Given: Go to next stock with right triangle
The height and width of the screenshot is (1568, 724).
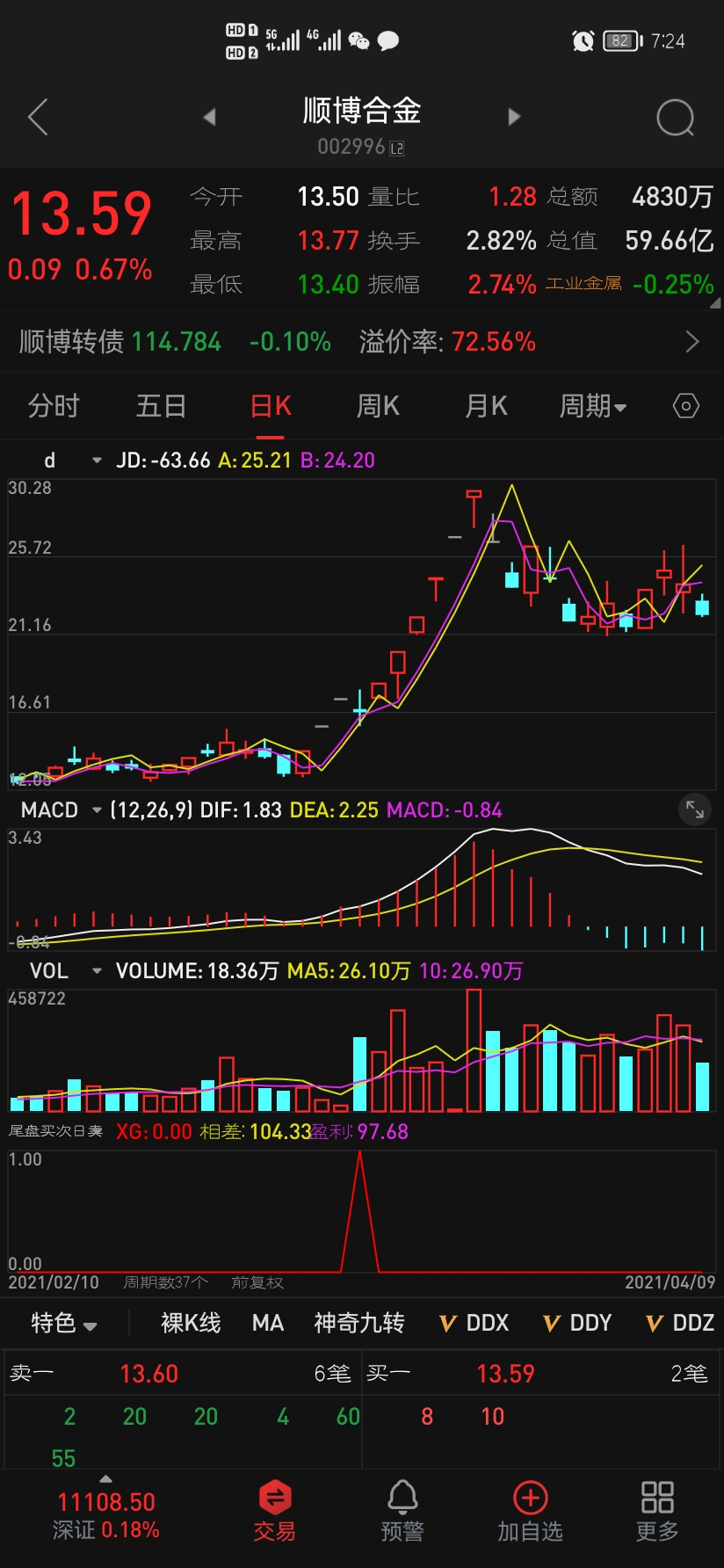Looking at the screenshot, I should point(514,117).
